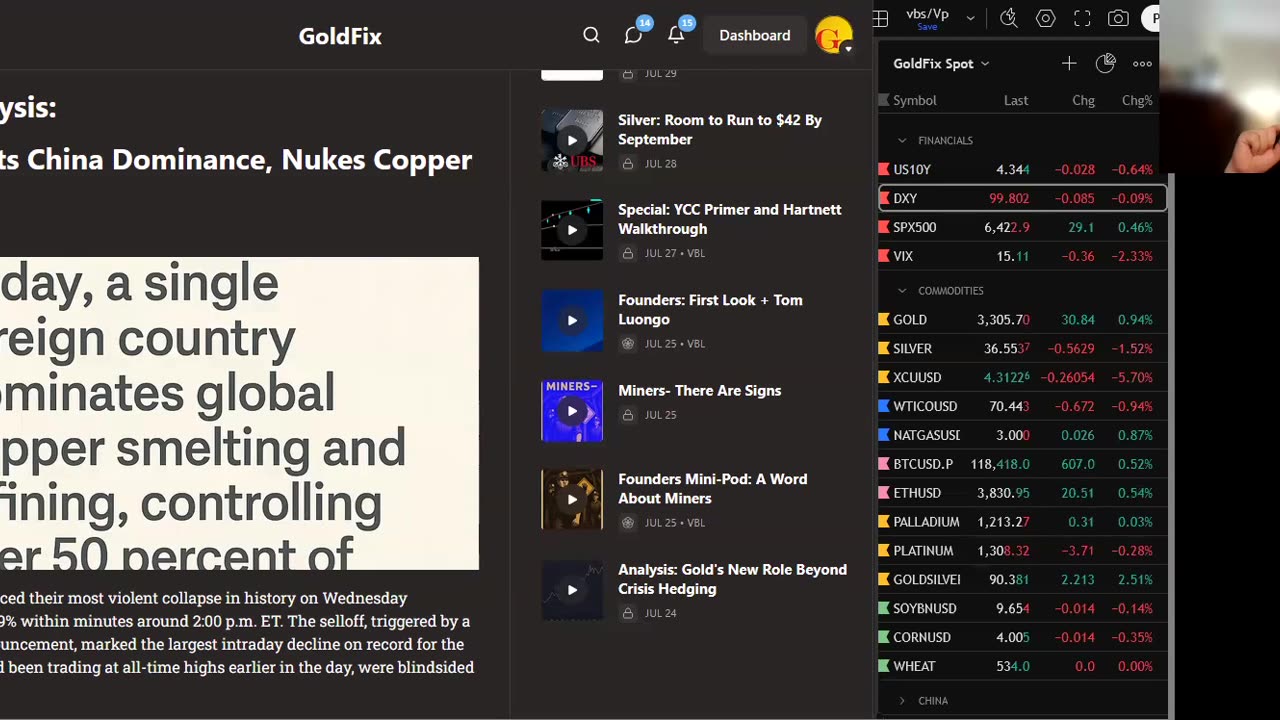Open the article thumbnail dated JUL 29
This screenshot has height=720, width=1280.
point(572,74)
